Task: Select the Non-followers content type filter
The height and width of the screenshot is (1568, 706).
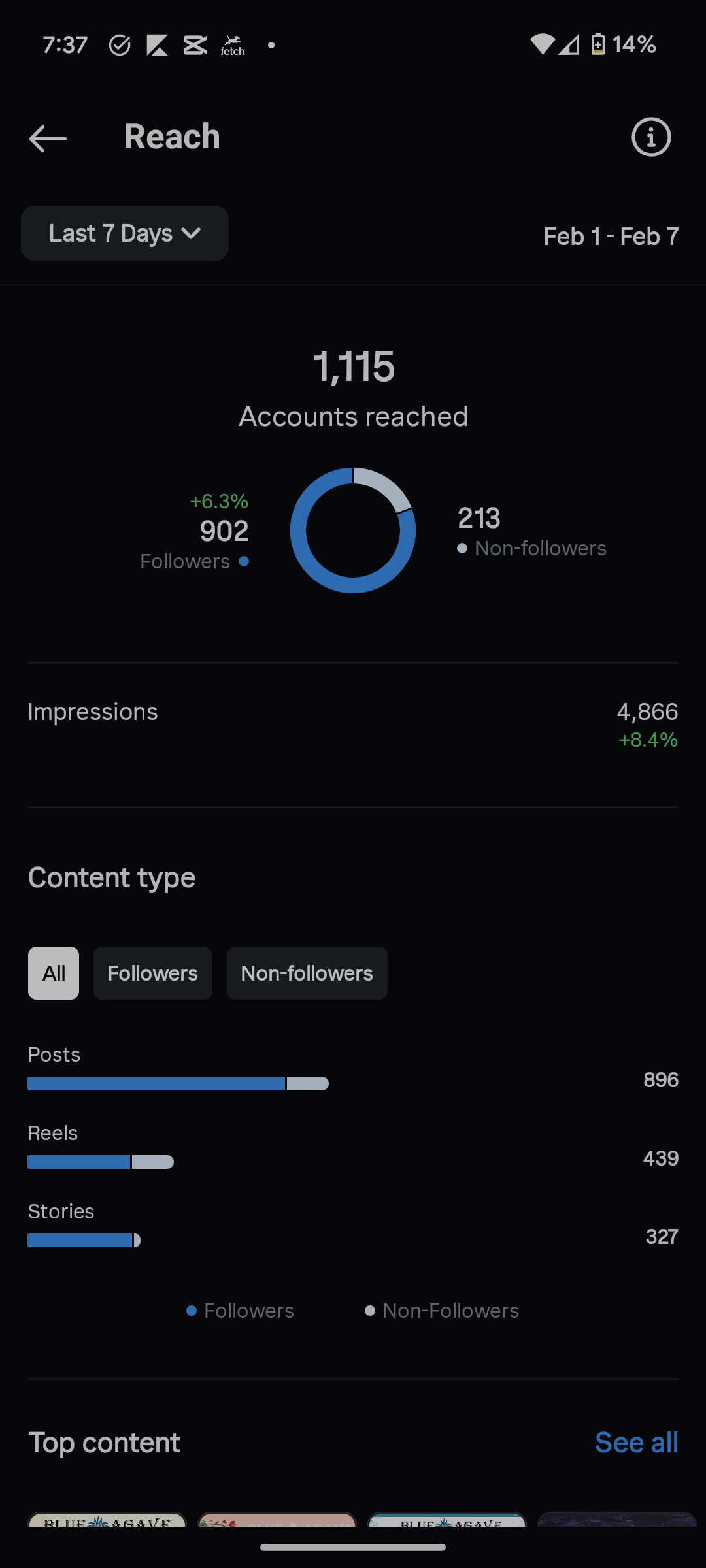Action: pyautogui.click(x=307, y=973)
